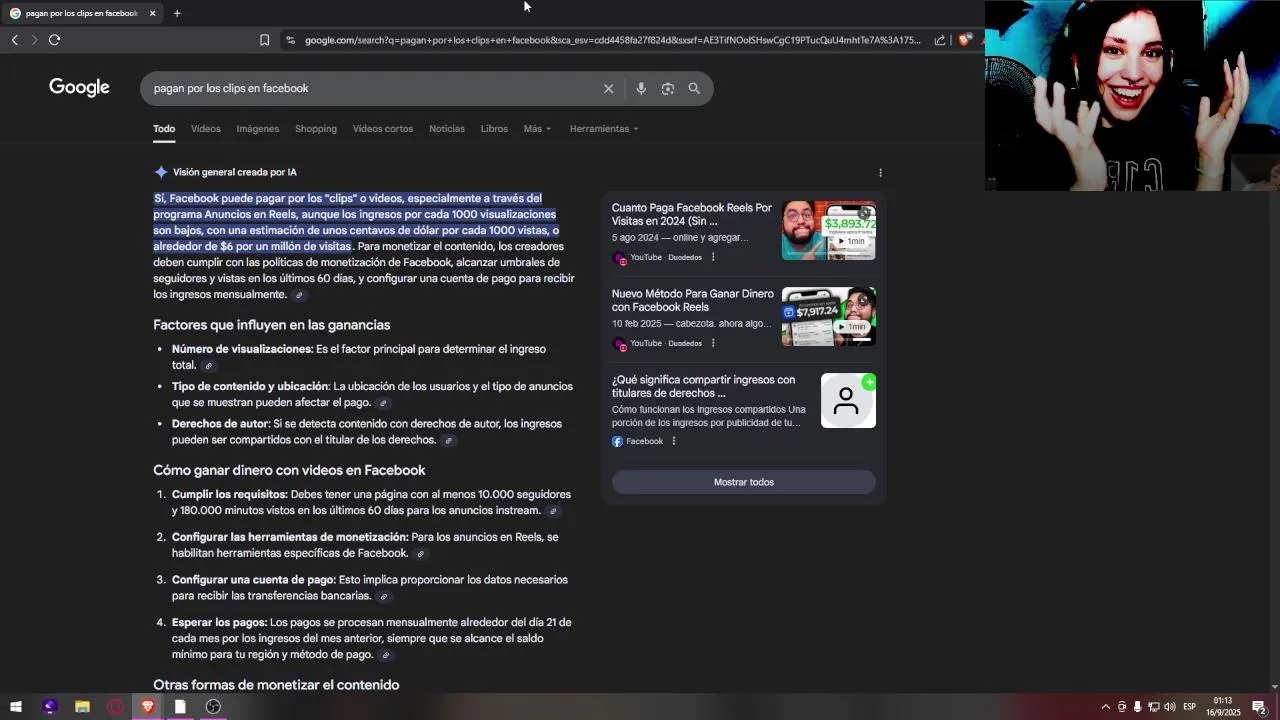Viewport: 1280px width, 720px height.
Task: Start voice search with the microphone icon
Action: point(641,88)
